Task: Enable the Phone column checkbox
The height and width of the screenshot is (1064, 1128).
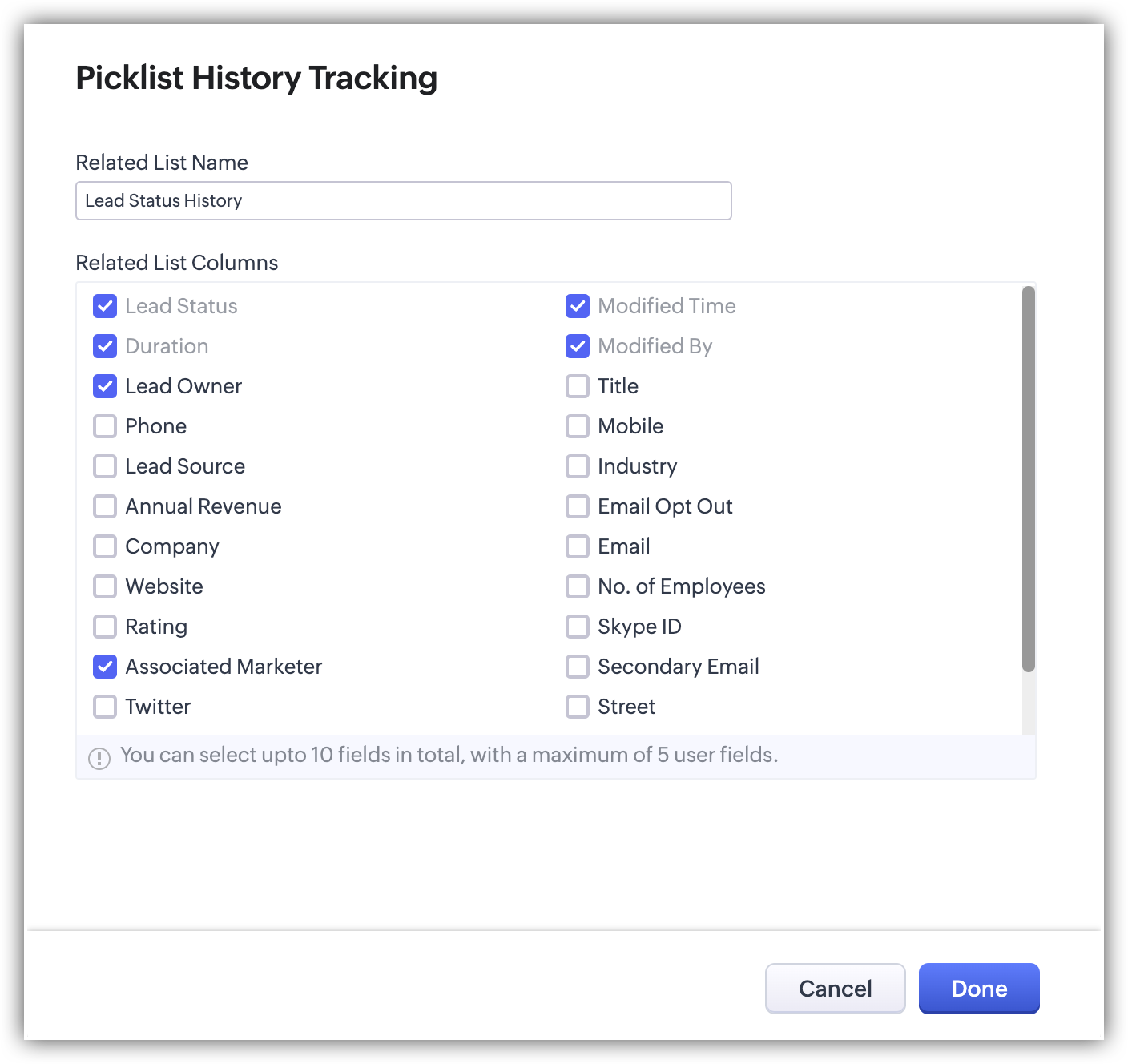Action: click(105, 426)
